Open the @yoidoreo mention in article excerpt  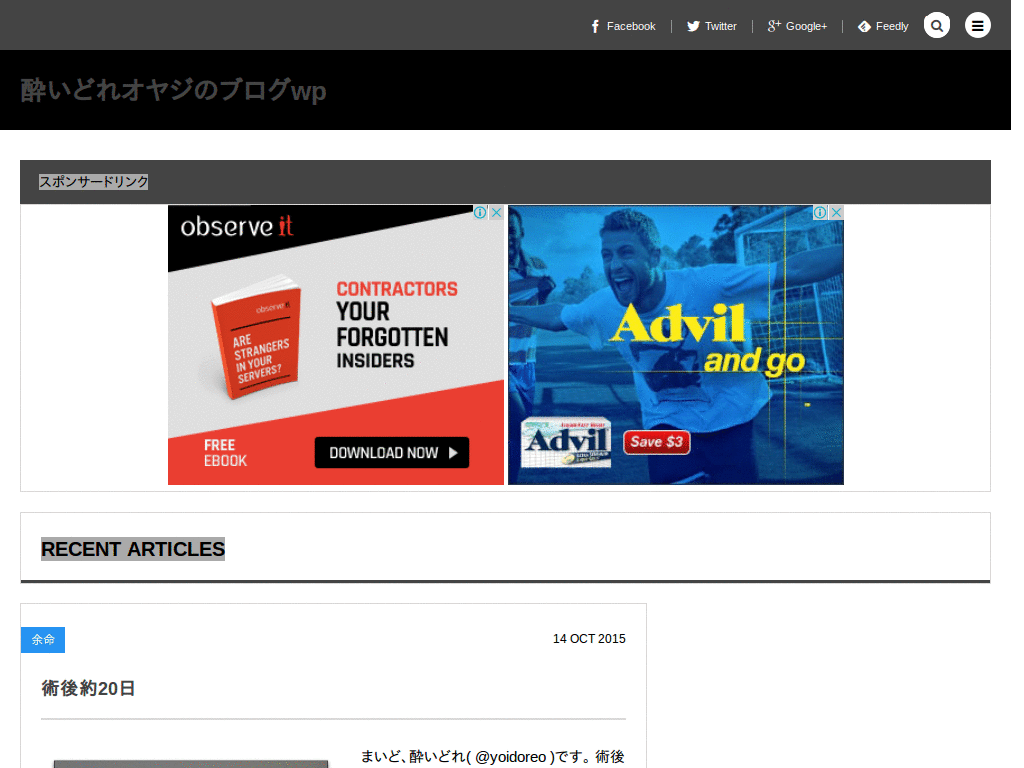(510, 757)
